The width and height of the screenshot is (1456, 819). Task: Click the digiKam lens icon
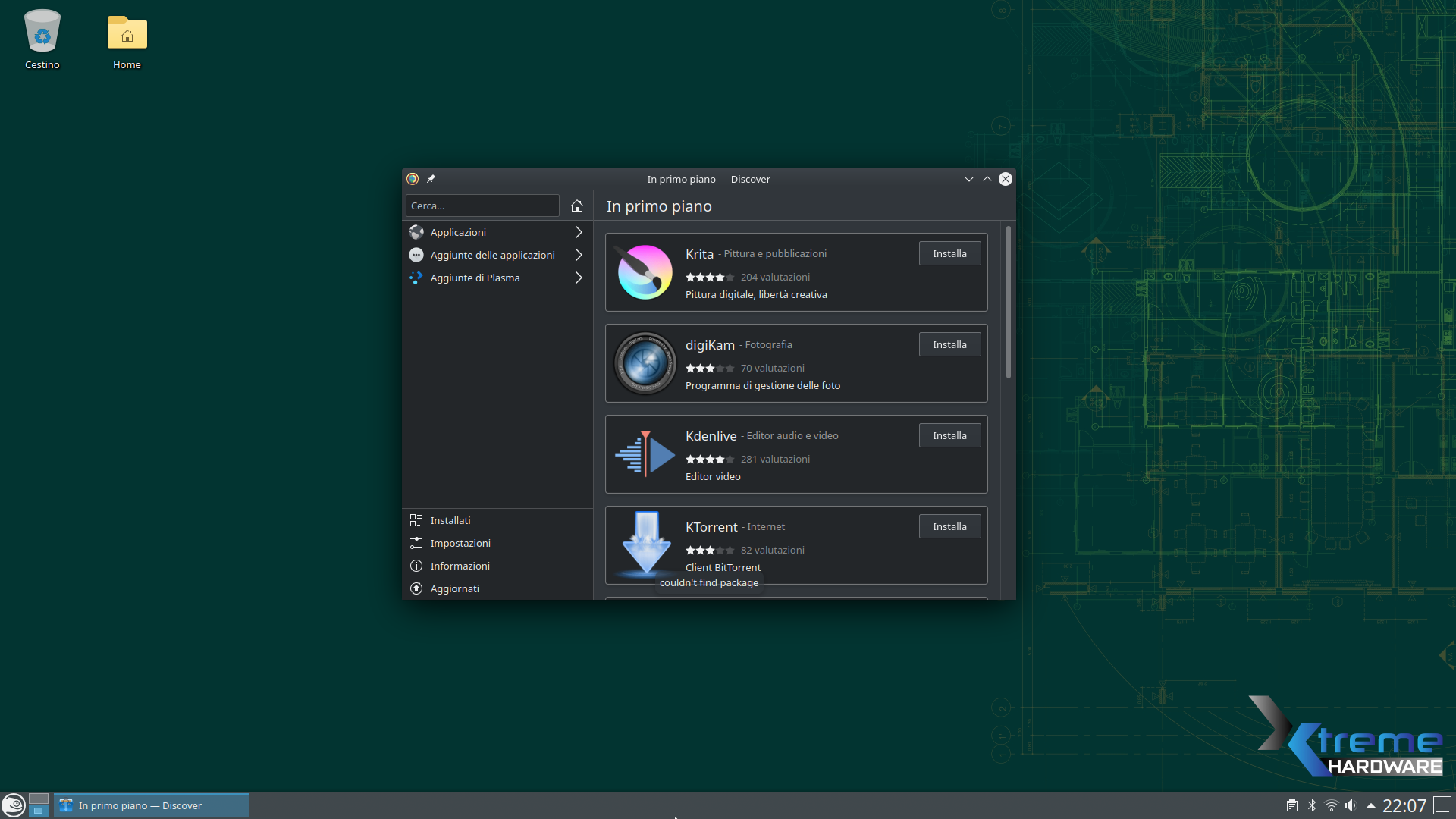pos(645,363)
